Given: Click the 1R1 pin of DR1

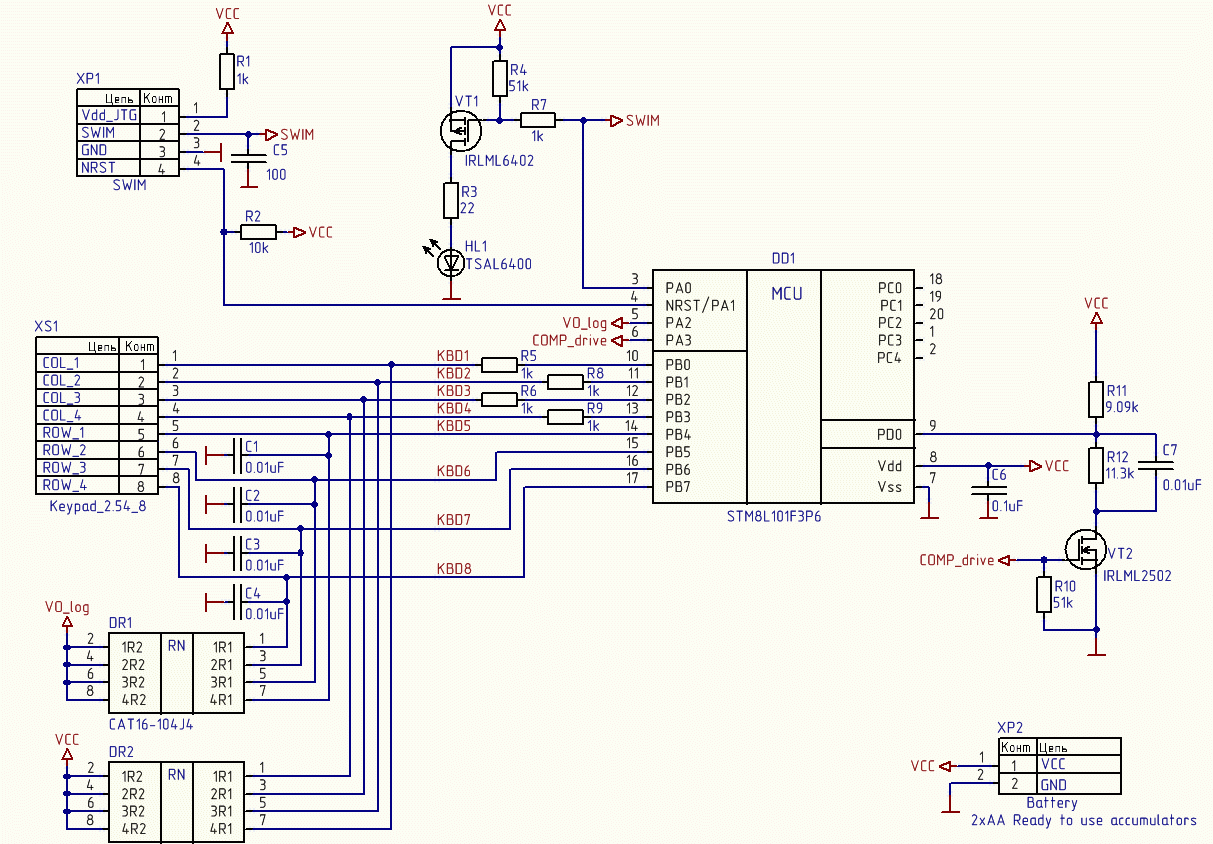Looking at the screenshot, I should click(222, 646).
